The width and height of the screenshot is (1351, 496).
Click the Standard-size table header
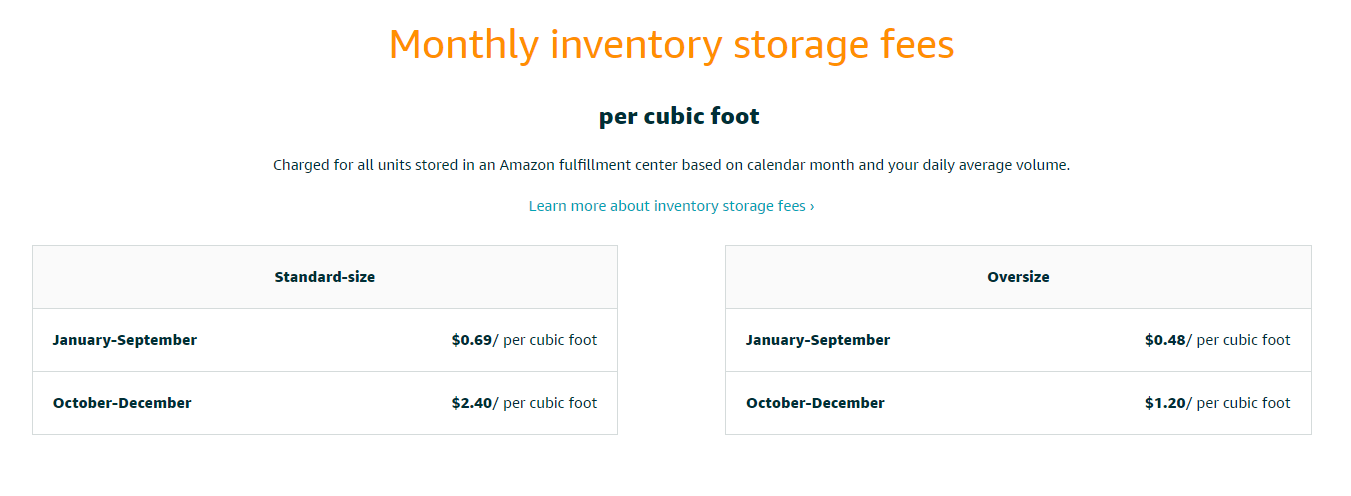click(x=325, y=277)
